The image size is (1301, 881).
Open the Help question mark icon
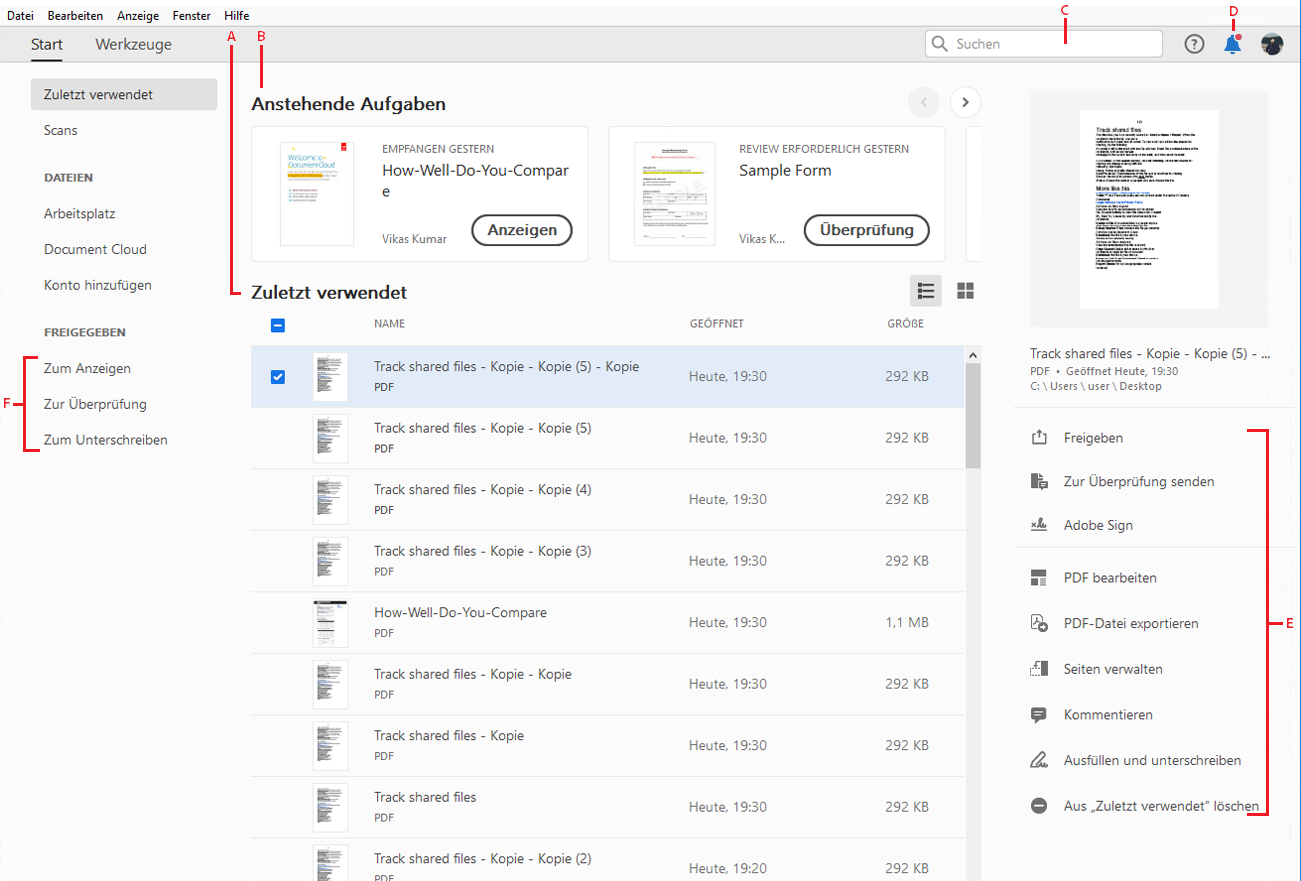[x=1194, y=44]
